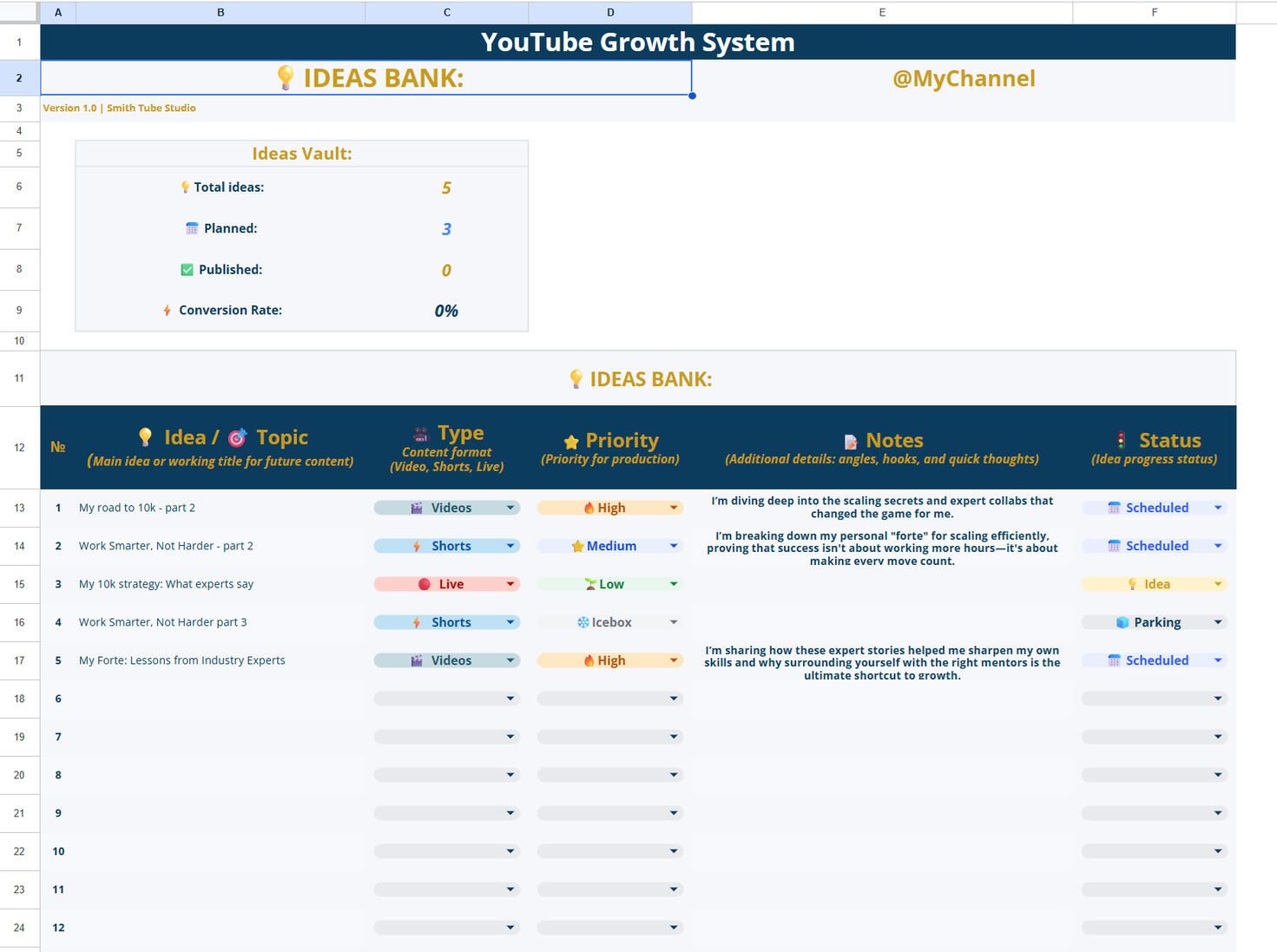Select column E header
Viewport: 1277px width, 952px height.
[x=882, y=12]
